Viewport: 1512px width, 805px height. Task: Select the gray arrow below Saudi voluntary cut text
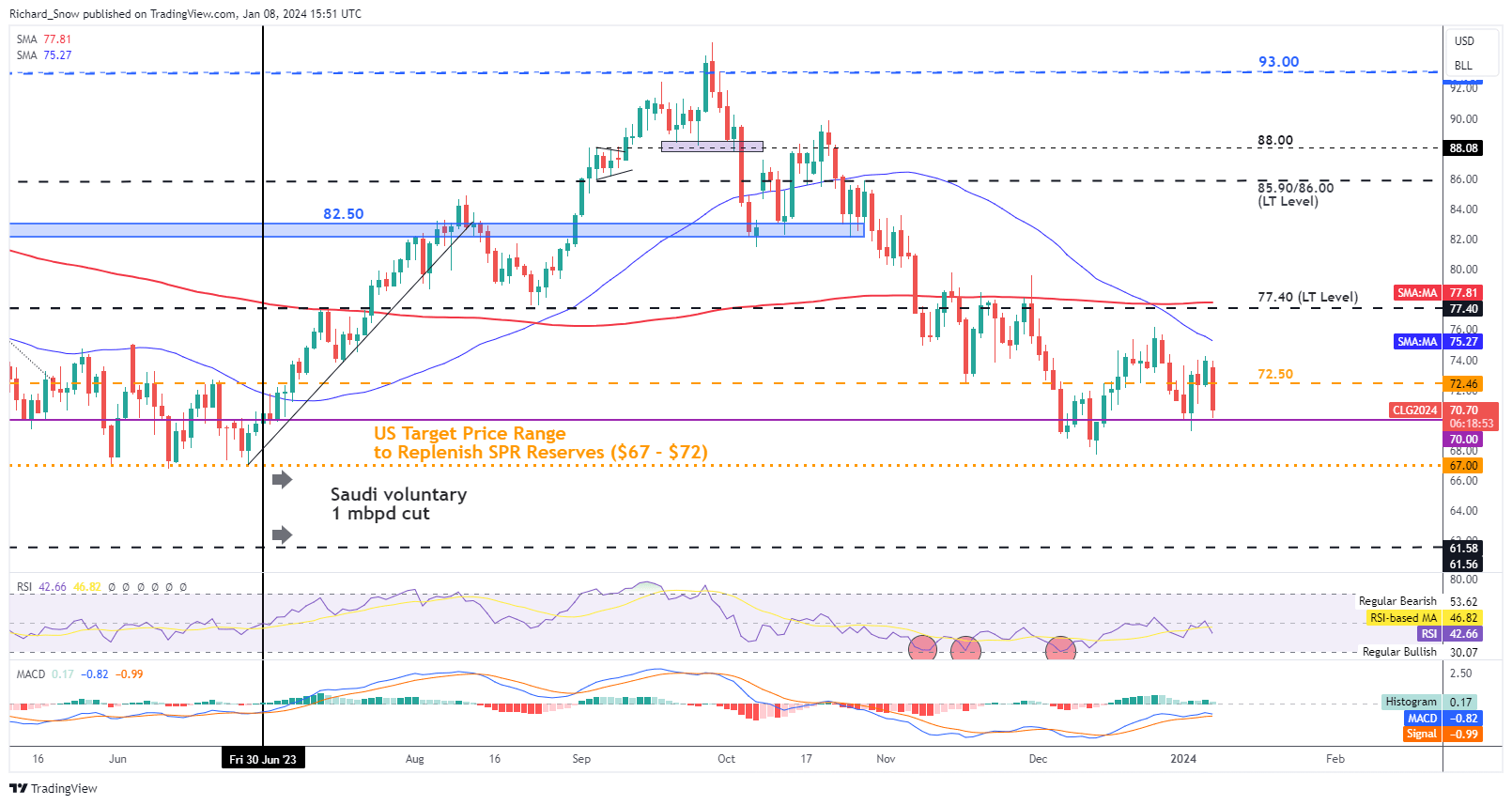click(282, 535)
